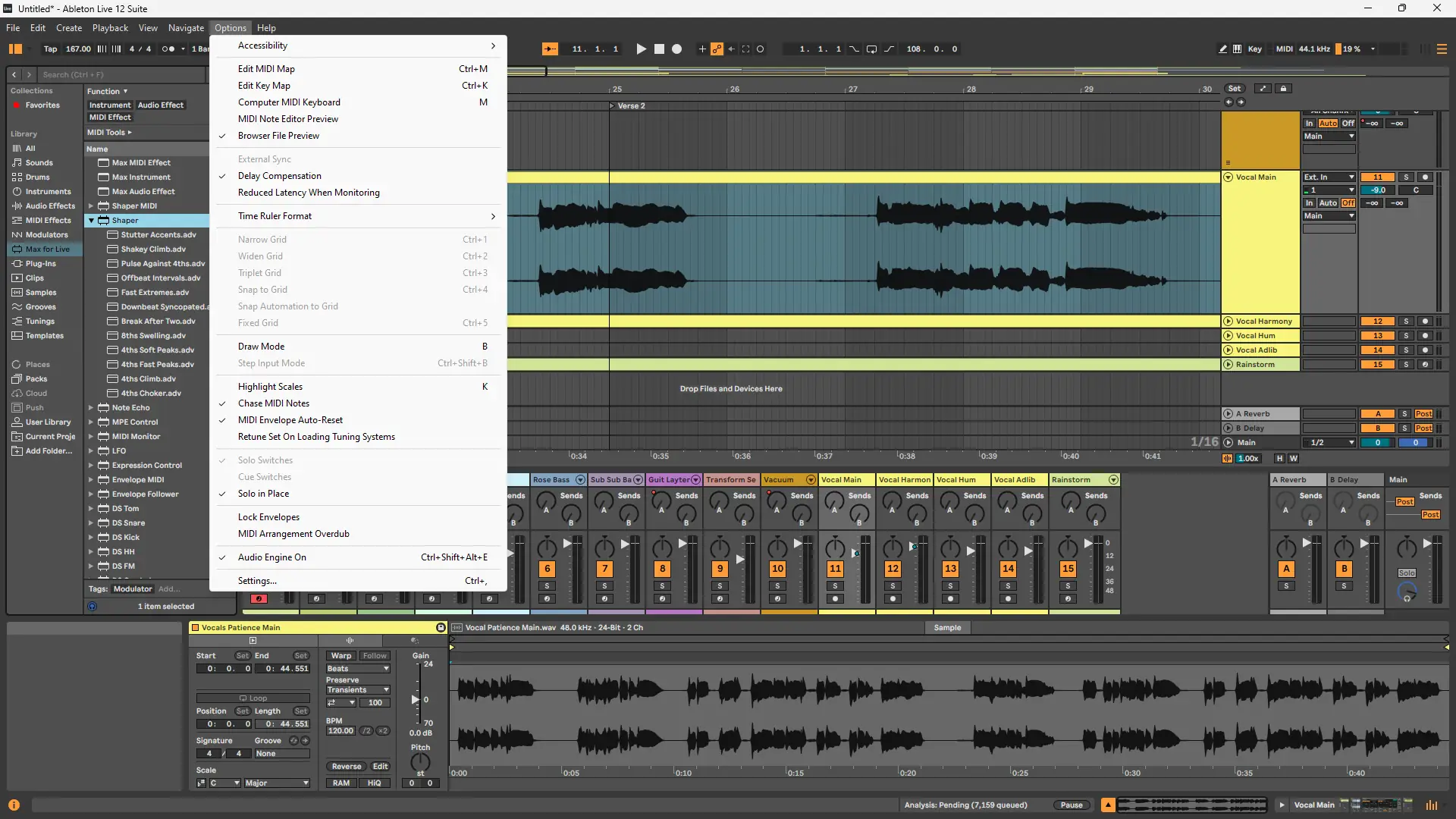Open the Major scale dropdown
Viewport: 1456px width, 819px height.
[x=276, y=783]
